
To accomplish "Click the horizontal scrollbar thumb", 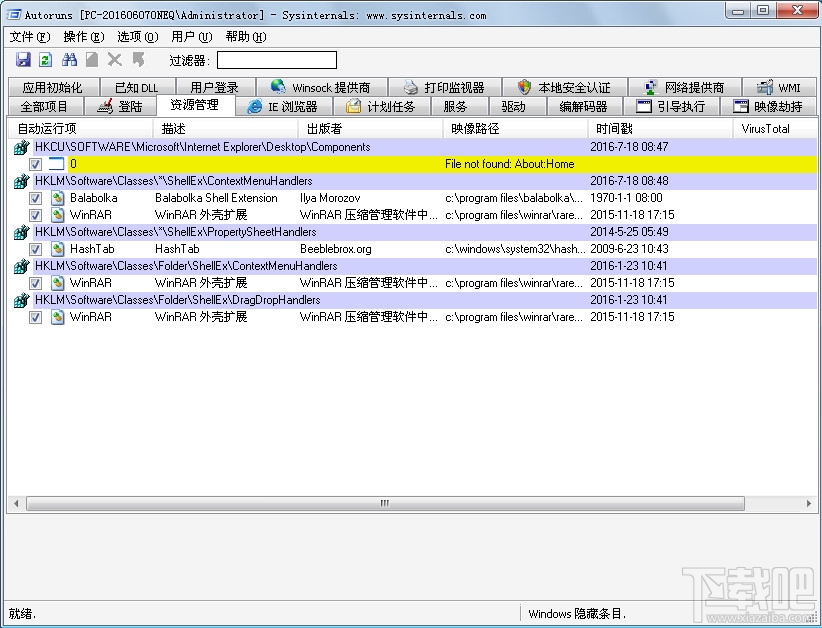I will point(385,503).
